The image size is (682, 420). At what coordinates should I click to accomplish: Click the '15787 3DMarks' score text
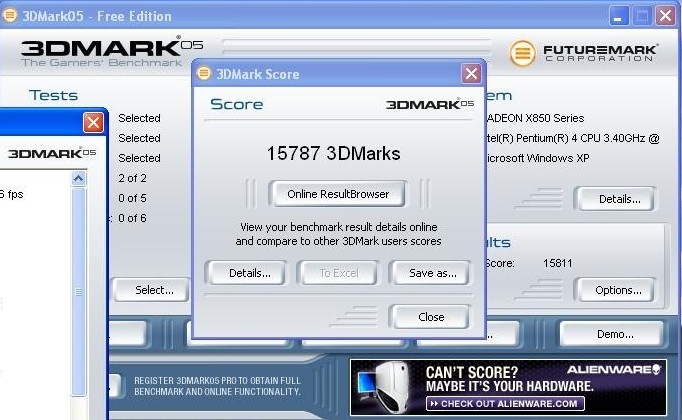pyautogui.click(x=333, y=153)
